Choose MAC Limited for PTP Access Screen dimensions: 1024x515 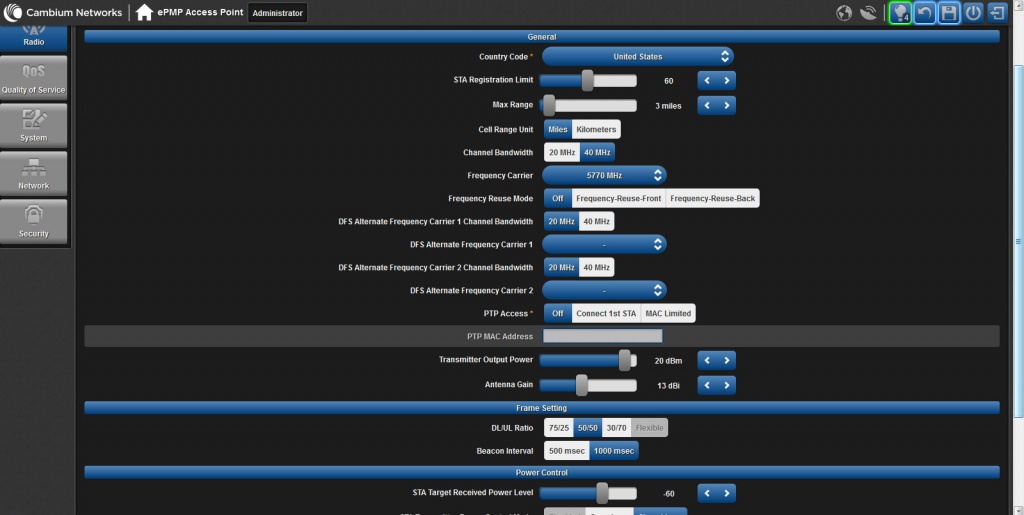coord(669,313)
